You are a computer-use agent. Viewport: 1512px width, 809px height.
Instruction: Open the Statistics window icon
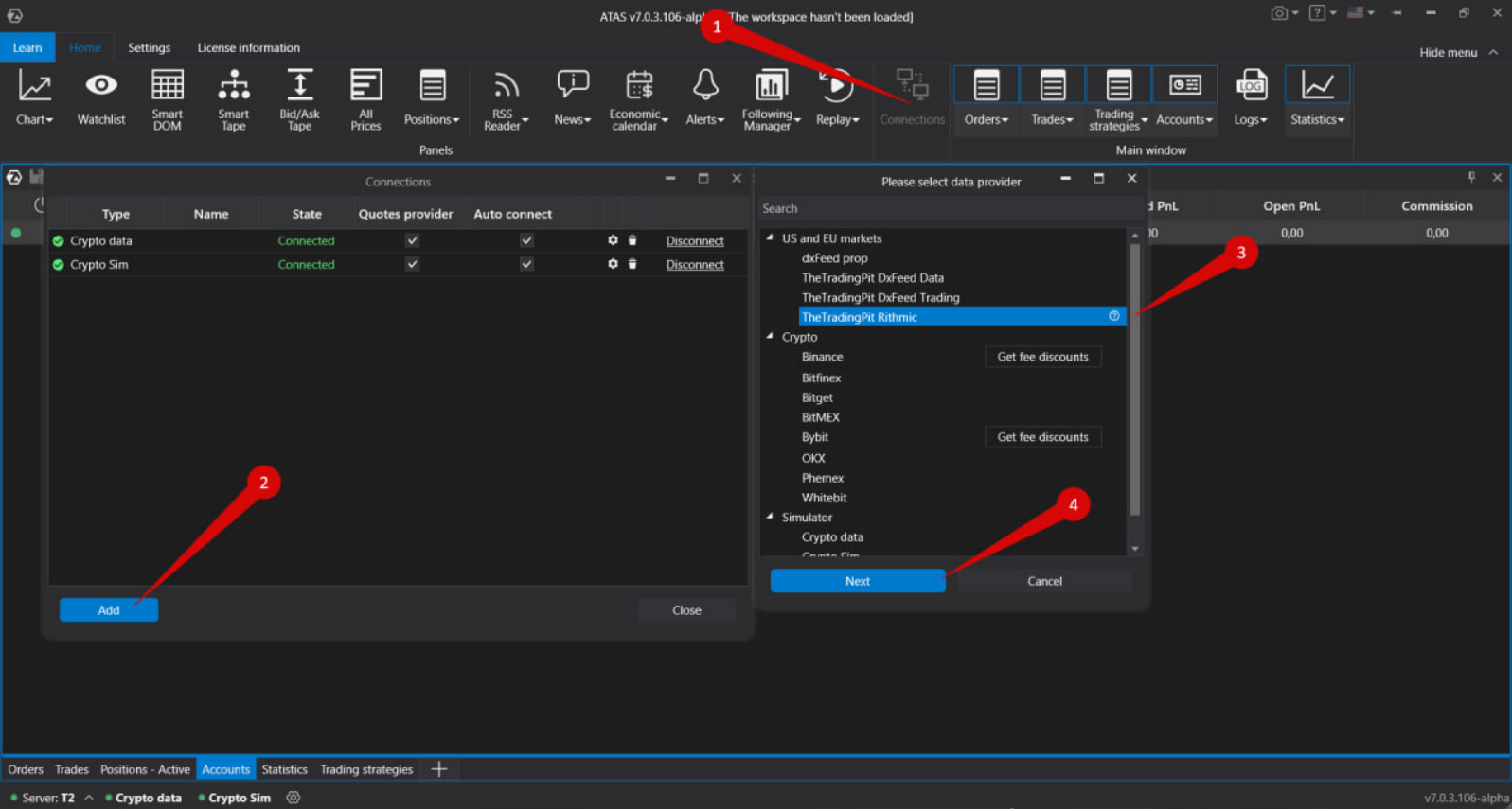tap(1318, 85)
